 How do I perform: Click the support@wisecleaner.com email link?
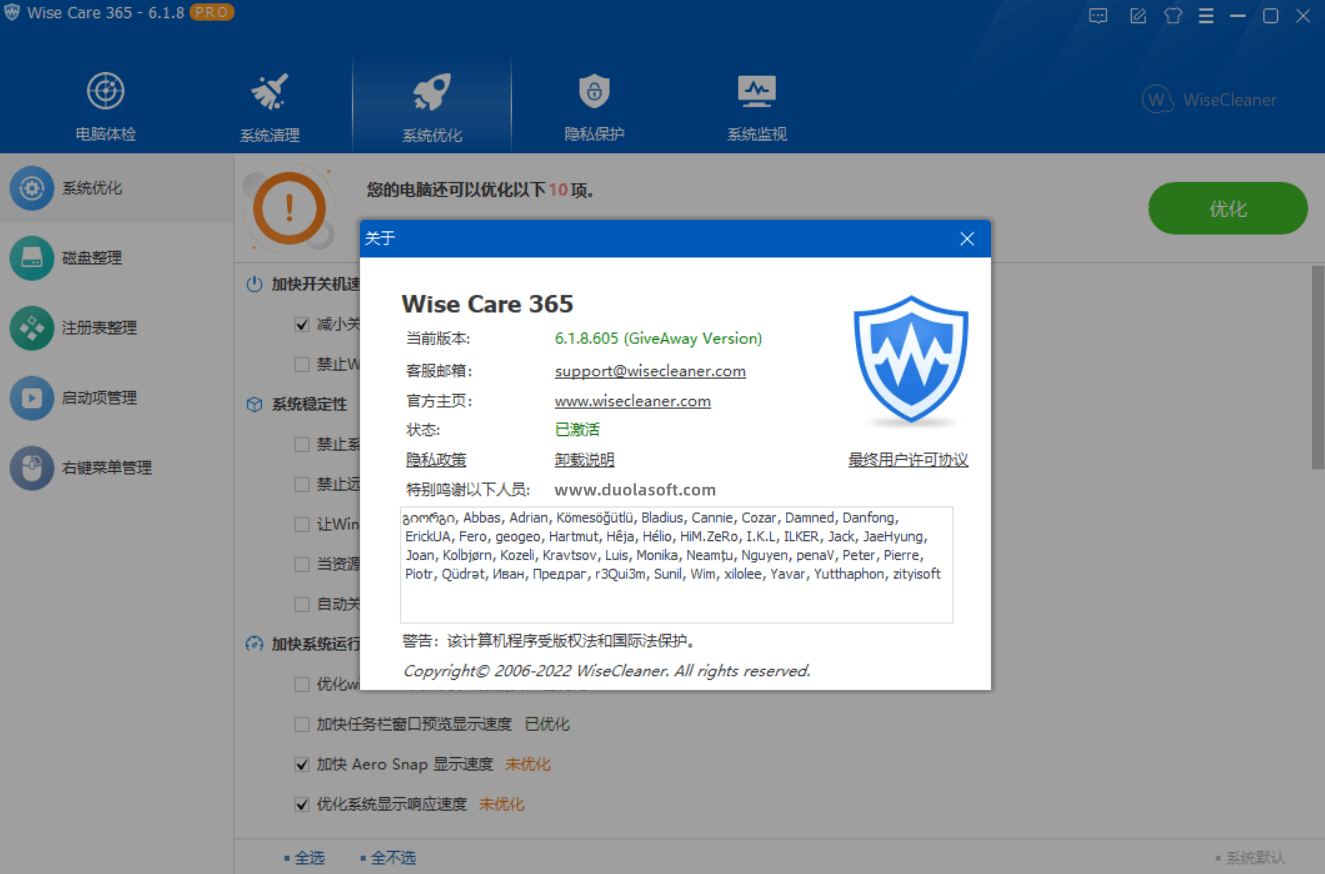pos(650,371)
